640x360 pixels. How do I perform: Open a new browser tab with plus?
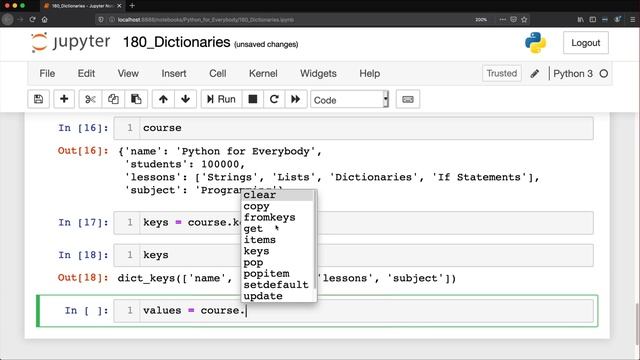tap(132, 6)
